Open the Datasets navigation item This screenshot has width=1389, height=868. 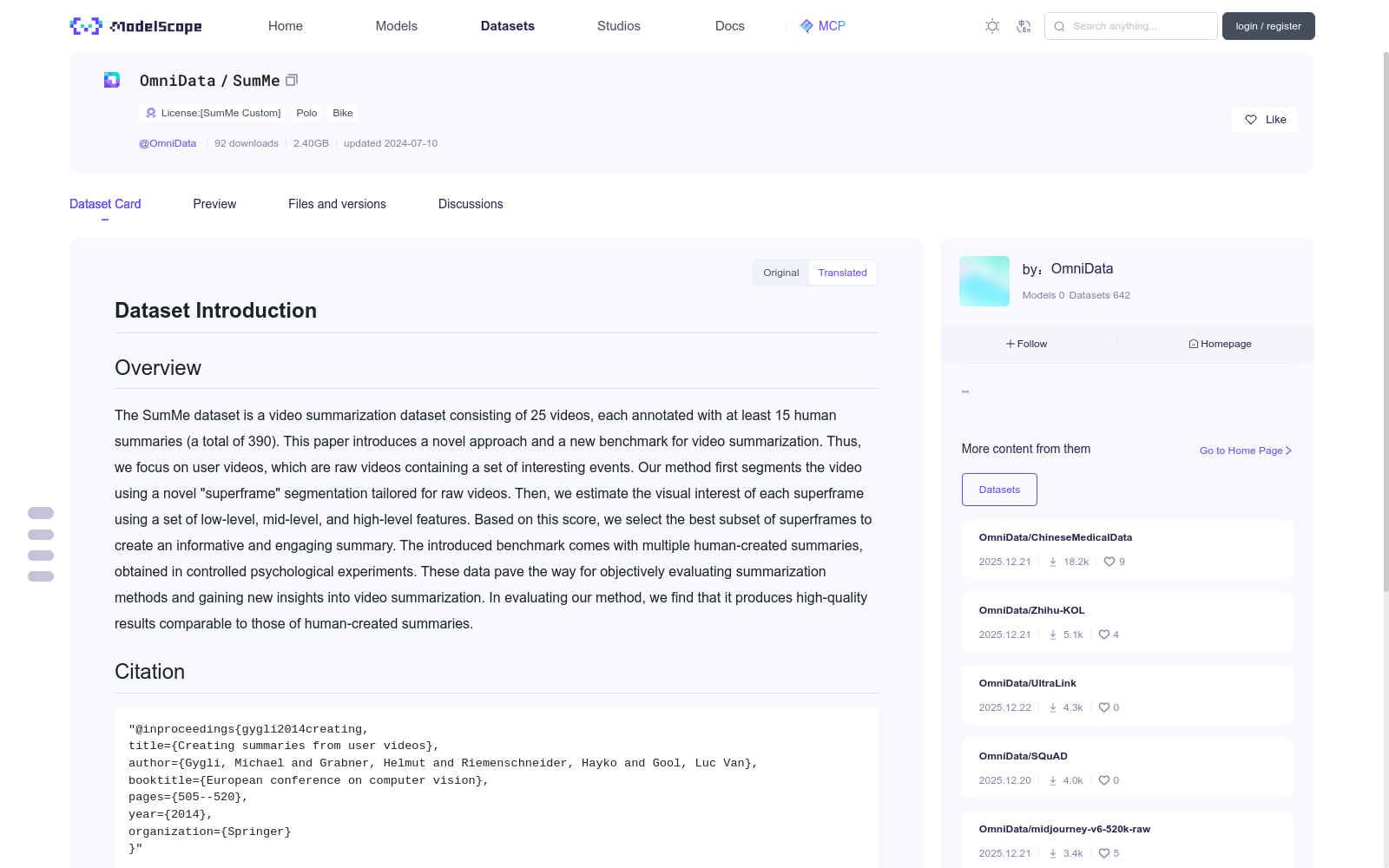(508, 26)
